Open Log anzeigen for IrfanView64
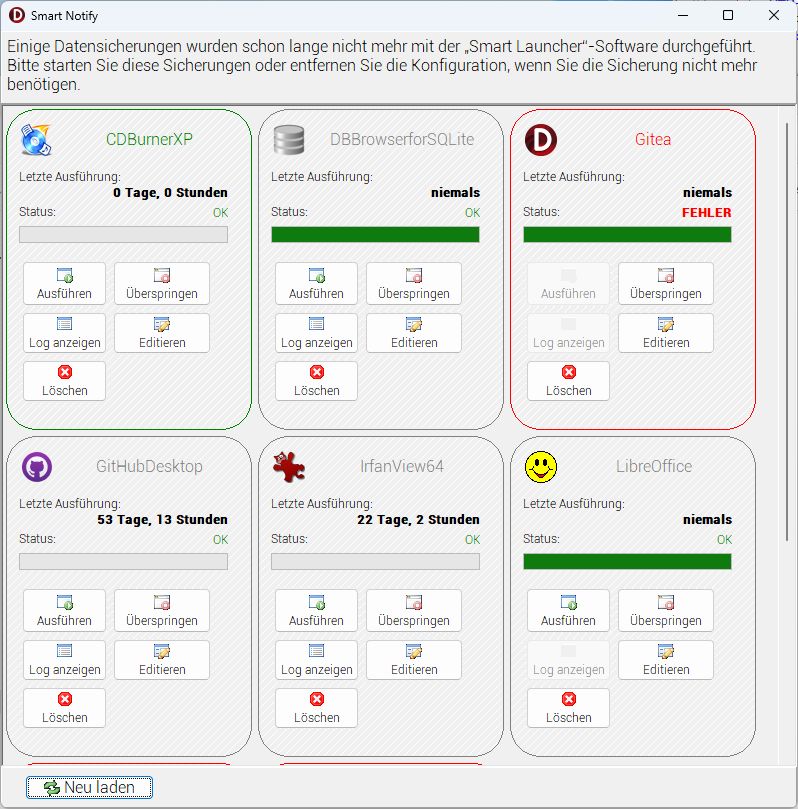The height and width of the screenshot is (809, 798). [x=316, y=660]
